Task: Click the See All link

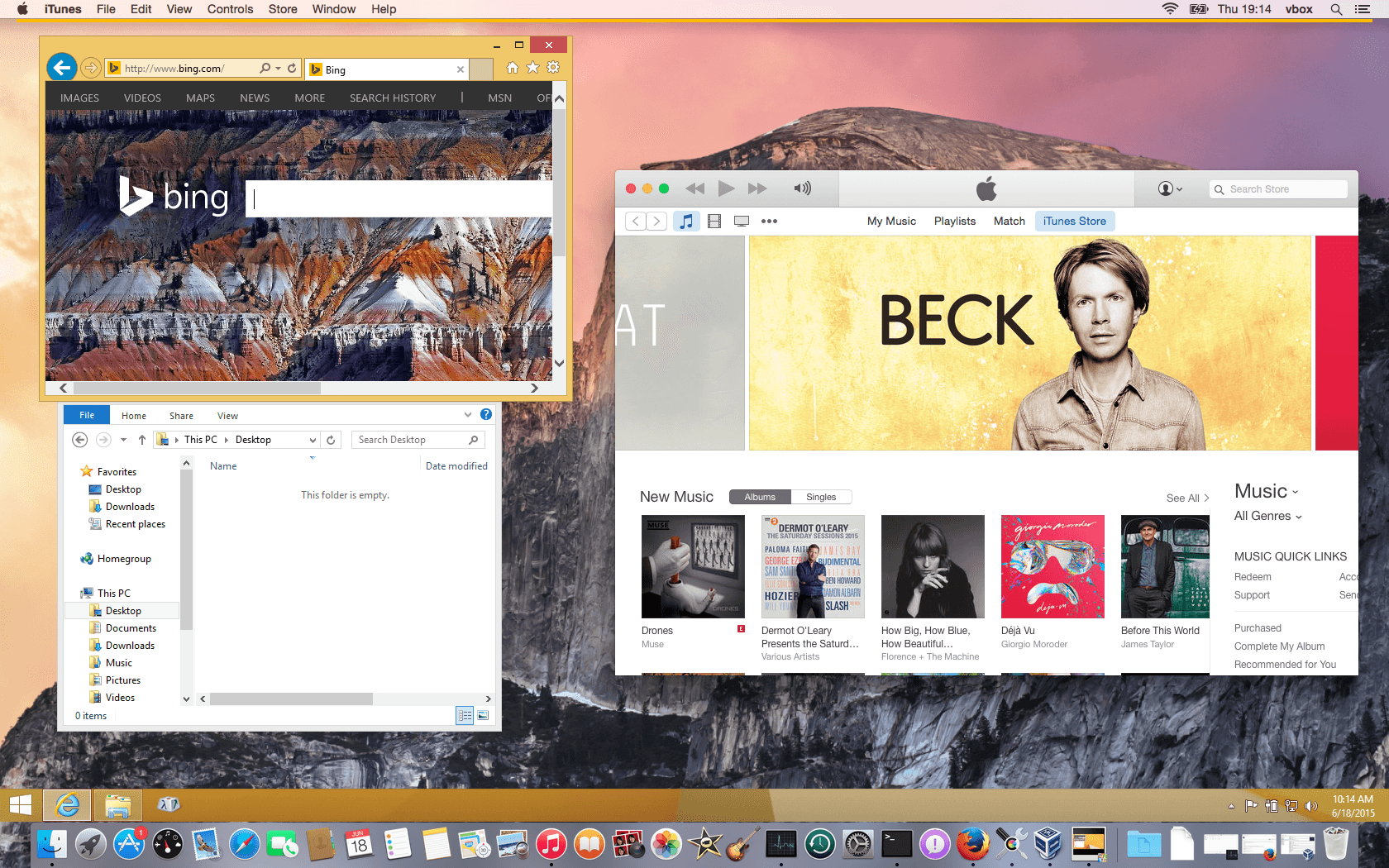Action: [x=1186, y=498]
